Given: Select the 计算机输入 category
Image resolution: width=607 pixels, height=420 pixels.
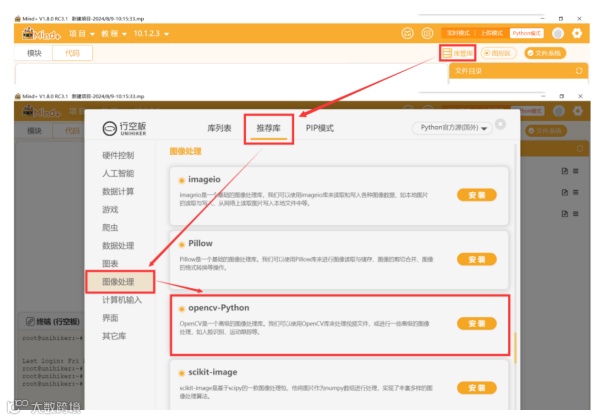Looking at the screenshot, I should (x=122, y=300).
